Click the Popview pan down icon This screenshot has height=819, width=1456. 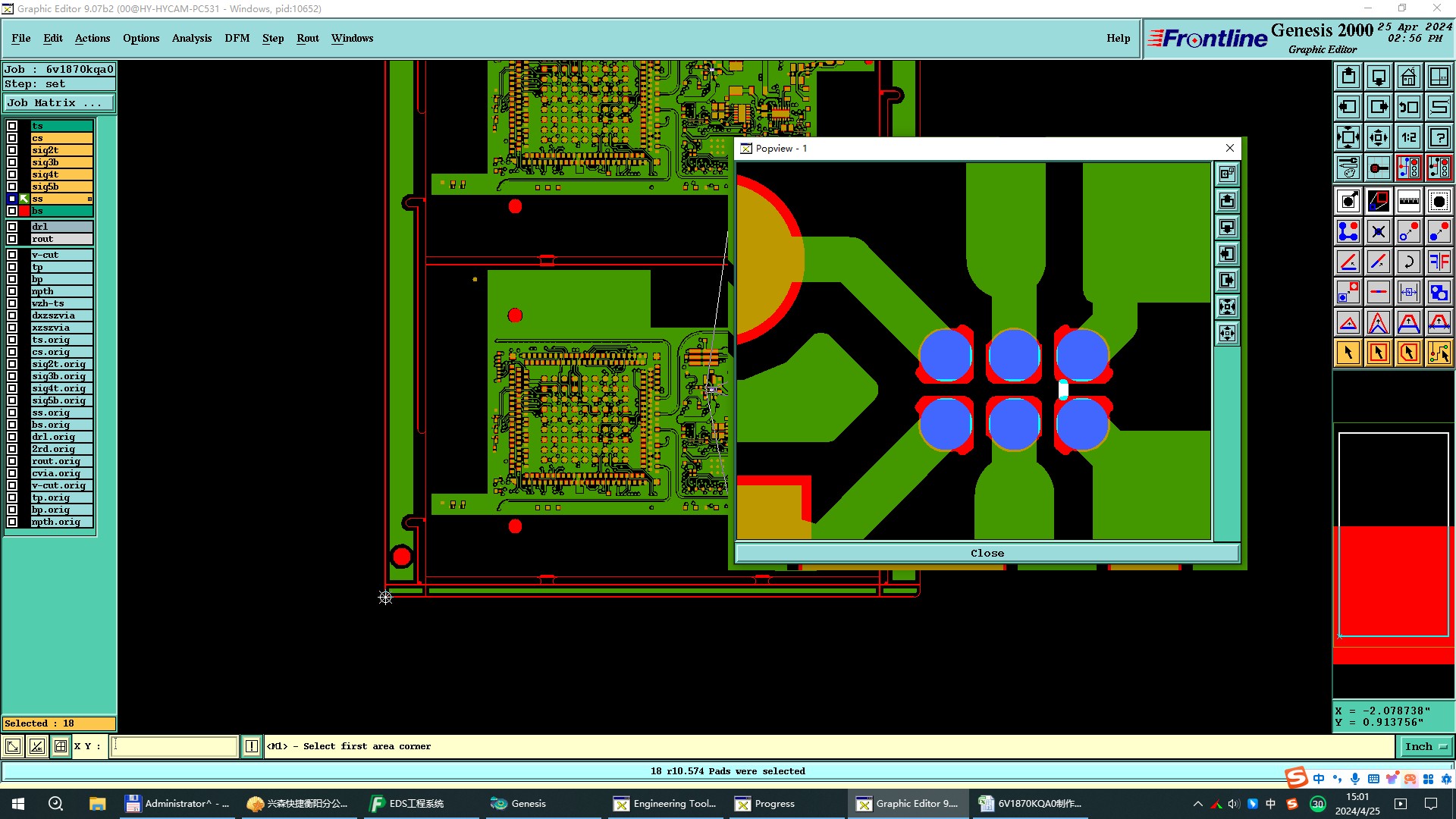tap(1227, 227)
